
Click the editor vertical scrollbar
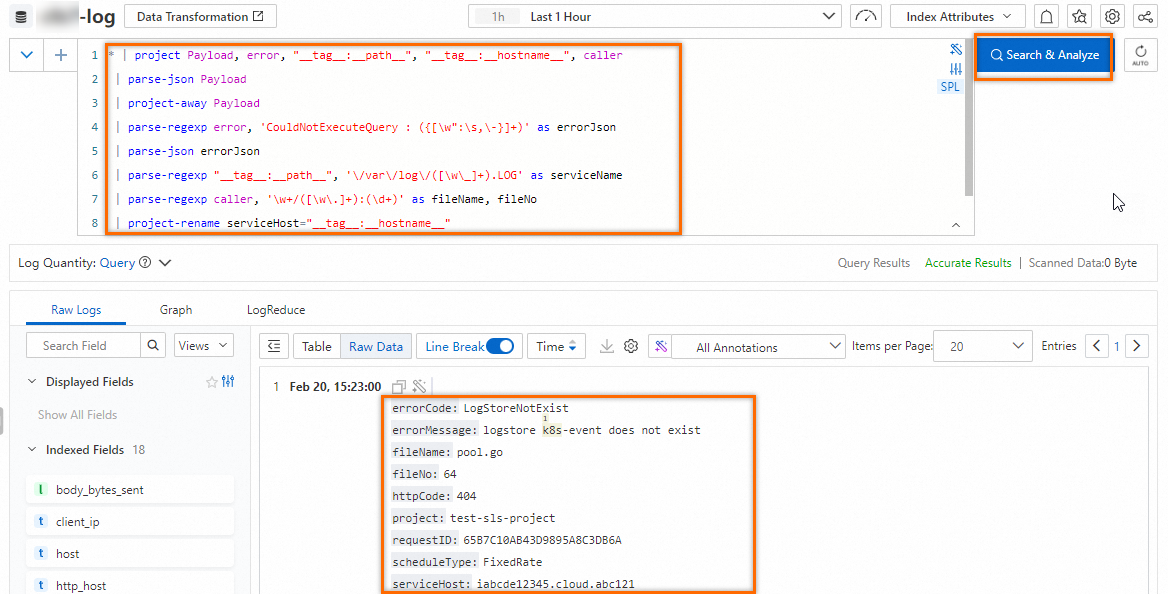click(x=969, y=119)
